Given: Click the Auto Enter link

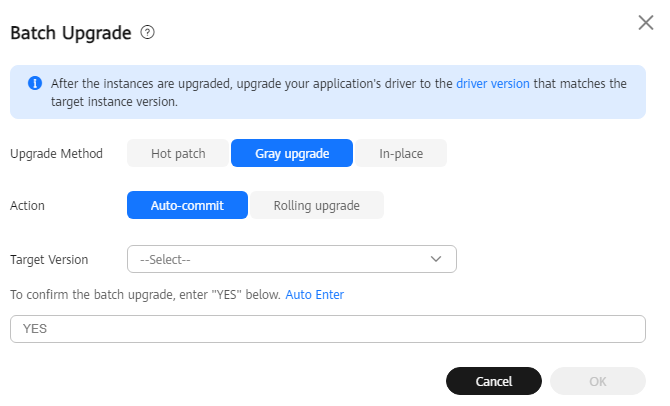Looking at the screenshot, I should (x=314, y=295).
